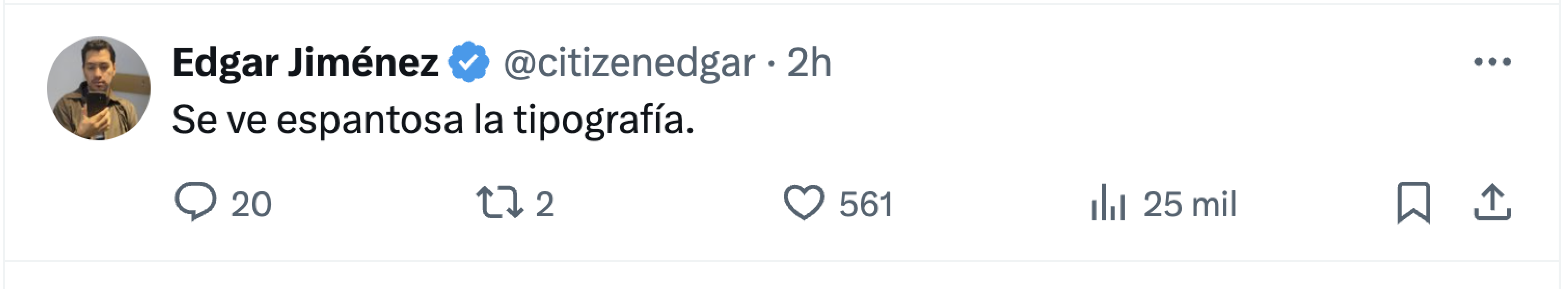The width and height of the screenshot is (1568, 289).
Task: Bookmark Edgar Jiménez's tweet
Action: (1413, 203)
